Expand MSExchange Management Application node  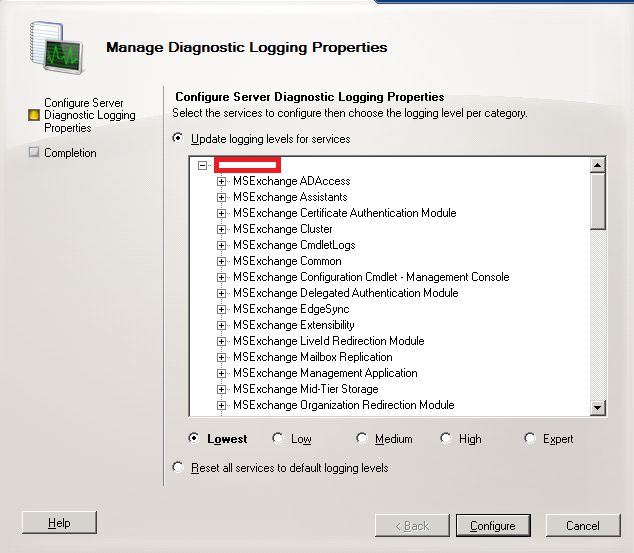click(221, 373)
